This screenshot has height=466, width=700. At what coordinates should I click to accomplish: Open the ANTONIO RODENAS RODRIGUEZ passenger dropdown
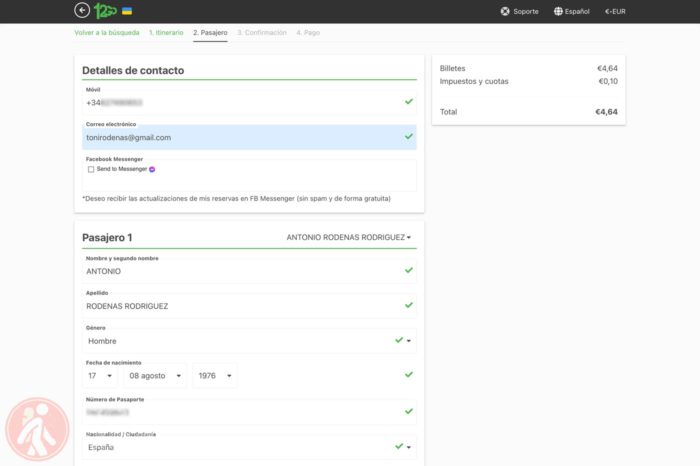(x=349, y=237)
